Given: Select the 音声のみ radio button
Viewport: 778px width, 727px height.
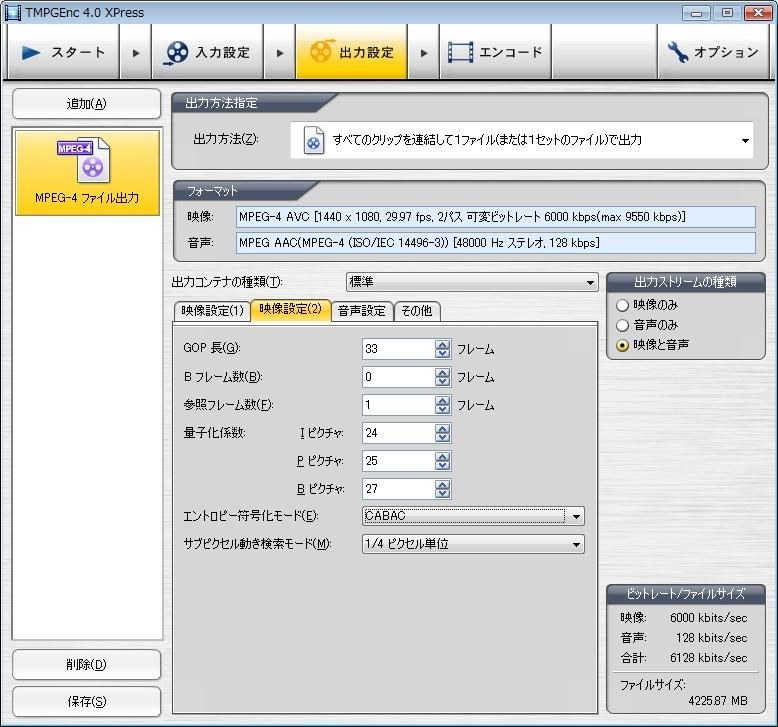Looking at the screenshot, I should [622, 326].
